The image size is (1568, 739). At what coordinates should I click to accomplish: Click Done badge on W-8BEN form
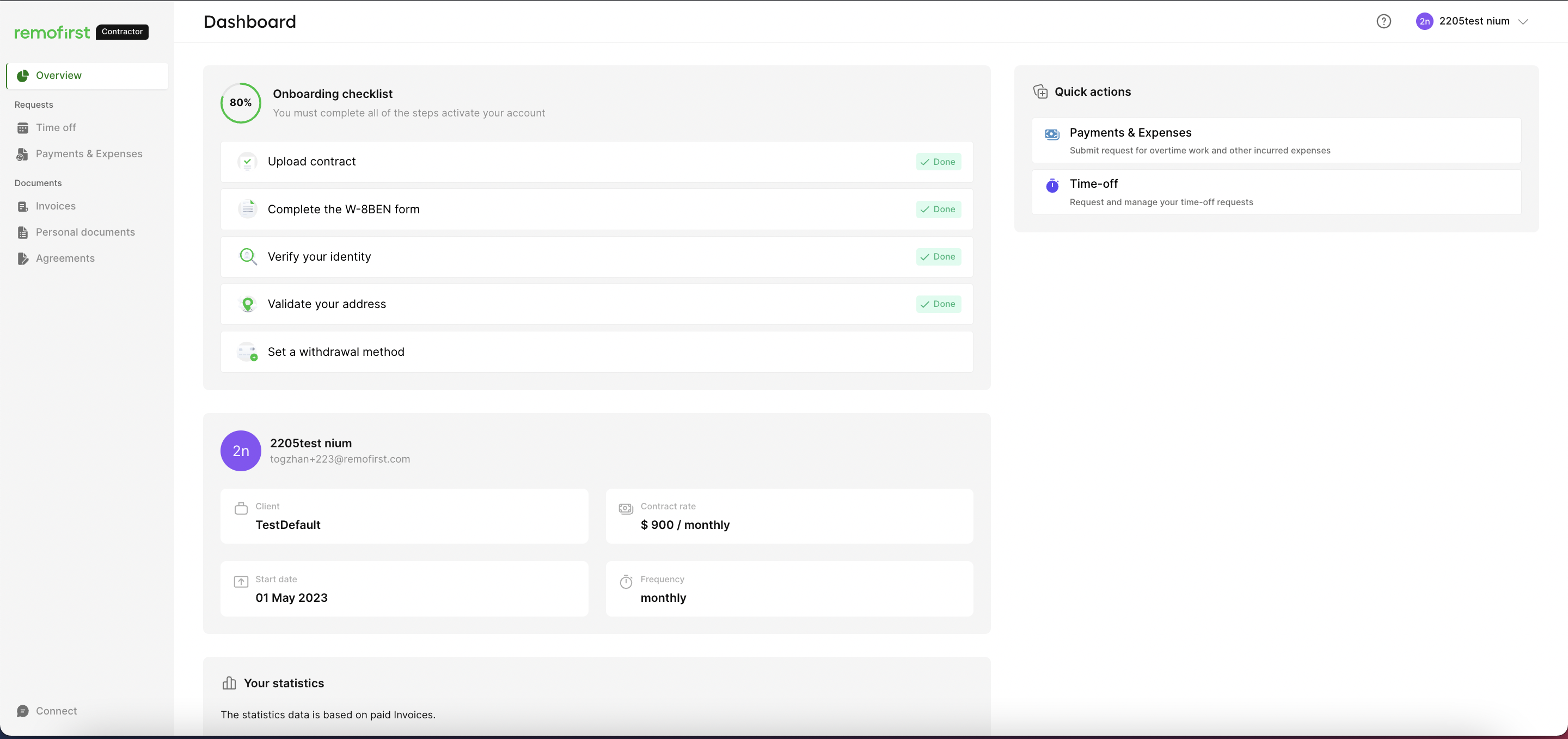click(x=938, y=209)
